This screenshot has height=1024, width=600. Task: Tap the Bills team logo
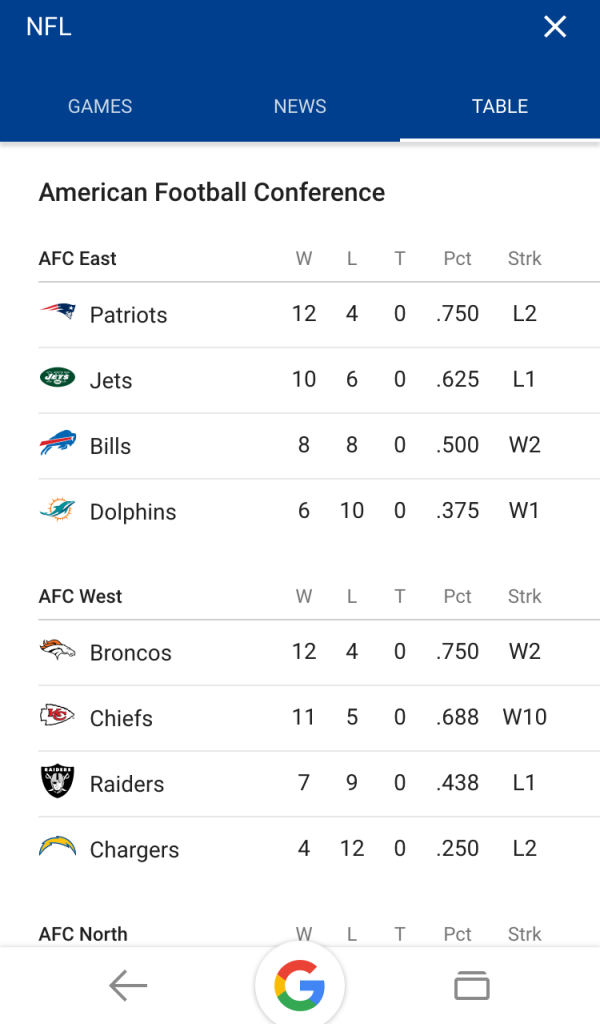(57, 443)
